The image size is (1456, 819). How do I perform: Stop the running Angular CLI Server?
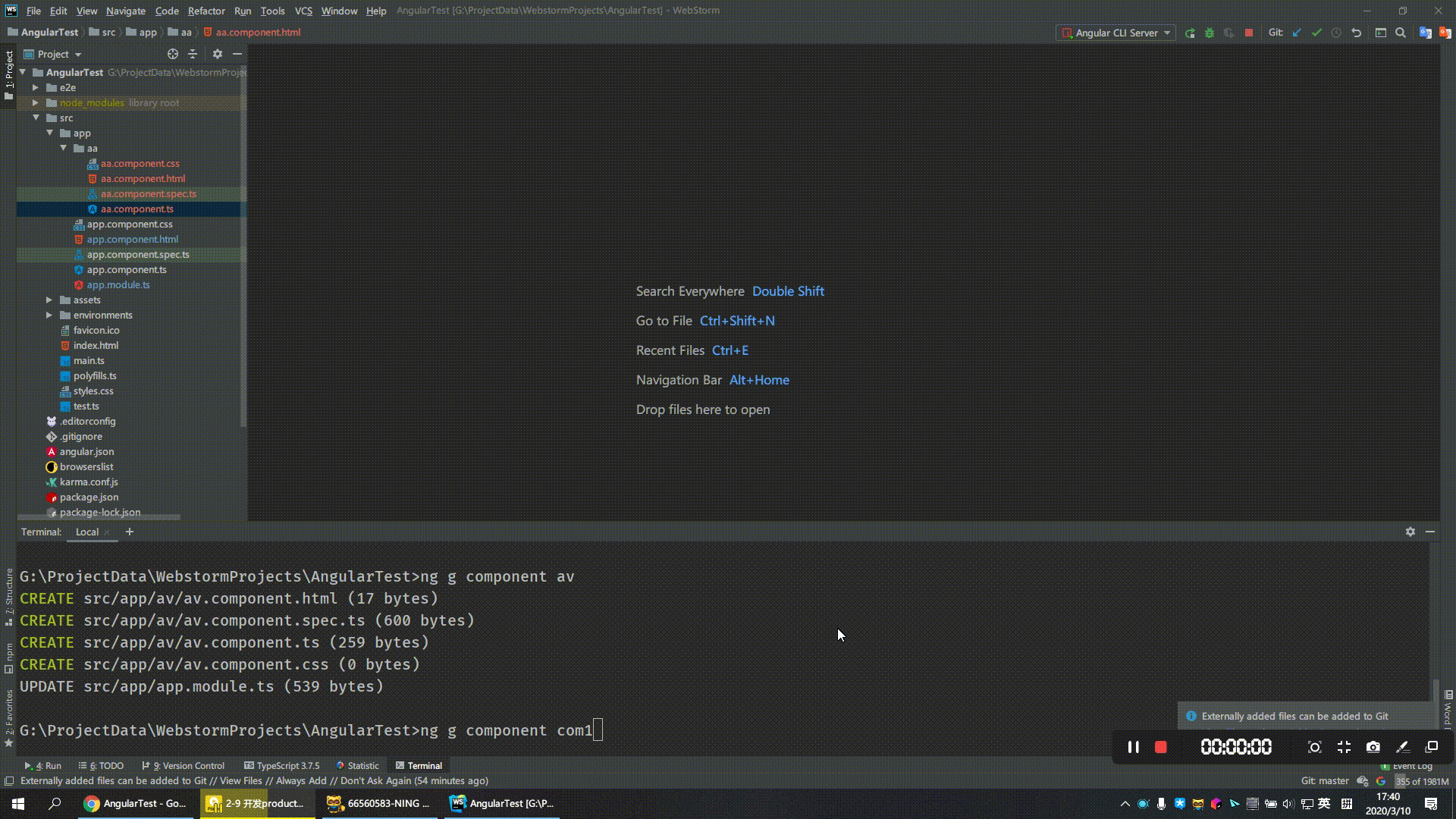click(1249, 33)
